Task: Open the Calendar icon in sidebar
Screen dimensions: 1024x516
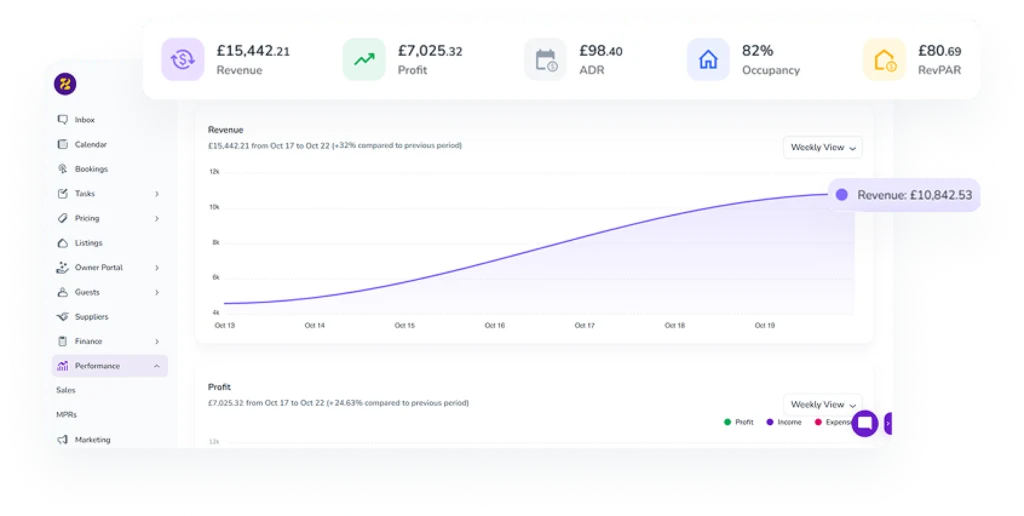Action: [x=63, y=145]
